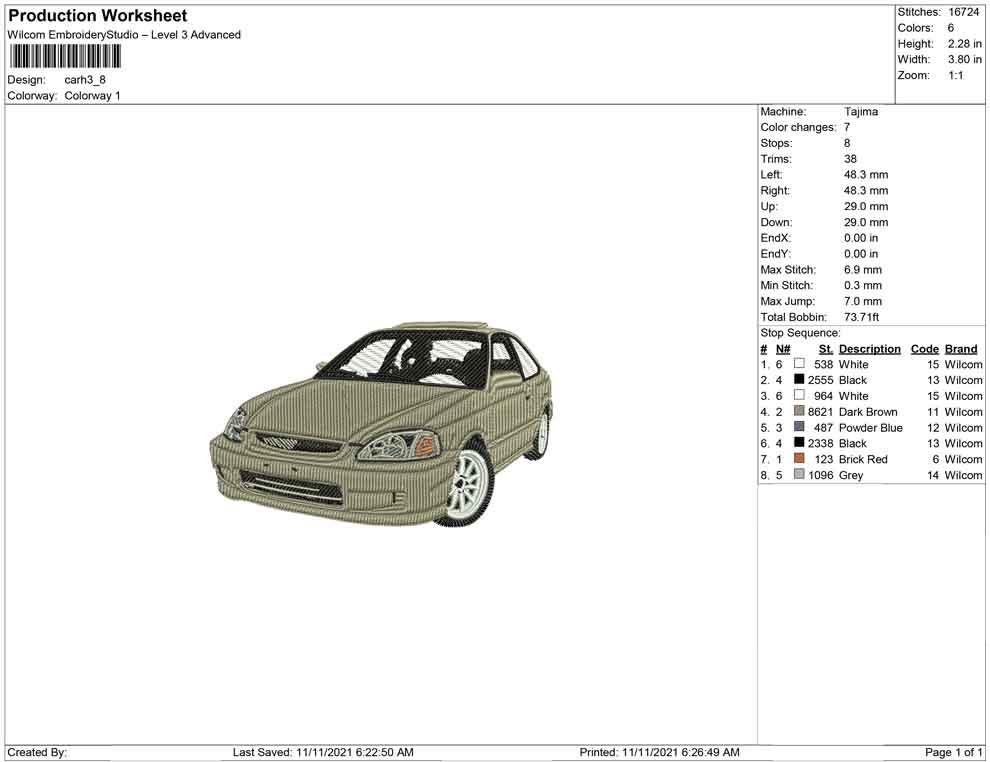Select the Black swatch for stop 2

tap(798, 380)
